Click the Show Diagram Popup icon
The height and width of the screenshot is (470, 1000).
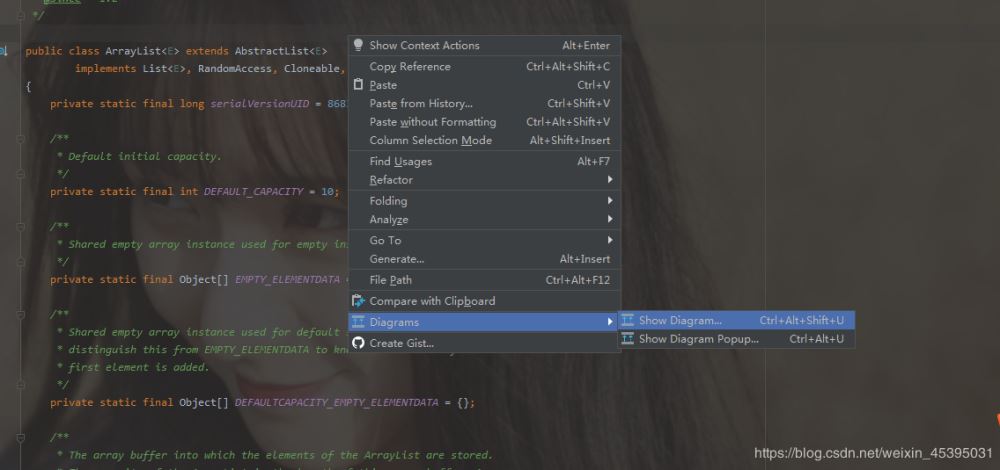(x=628, y=339)
